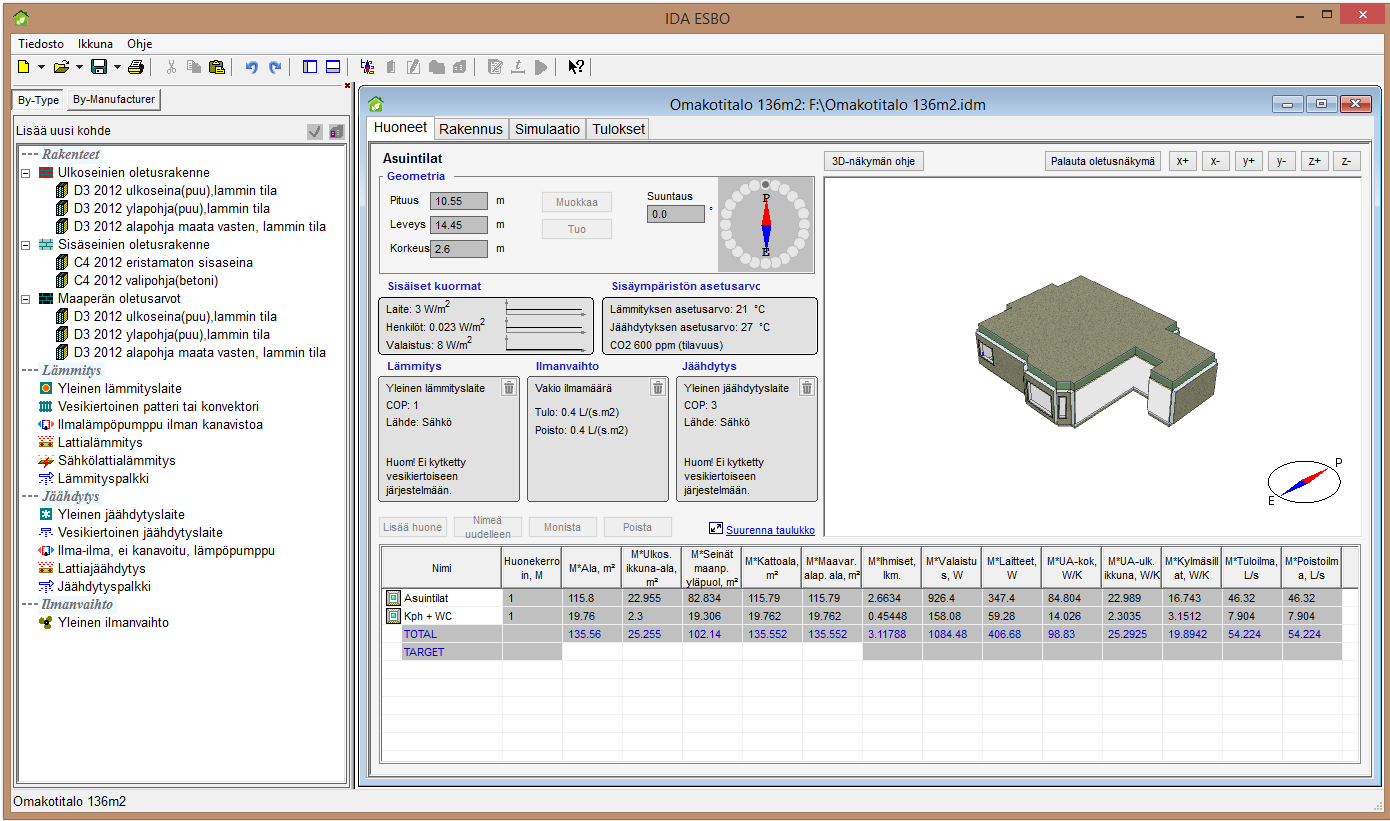Select the By-Manufacturer tab
1390x821 pixels.
coord(114,100)
